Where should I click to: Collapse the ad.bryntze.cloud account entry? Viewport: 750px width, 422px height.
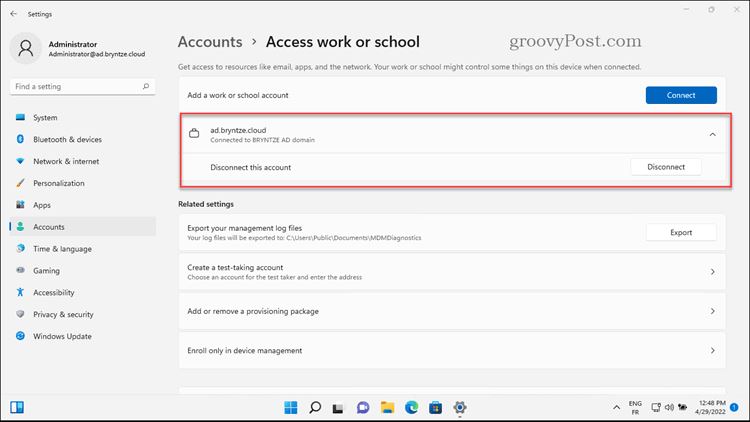pos(712,134)
